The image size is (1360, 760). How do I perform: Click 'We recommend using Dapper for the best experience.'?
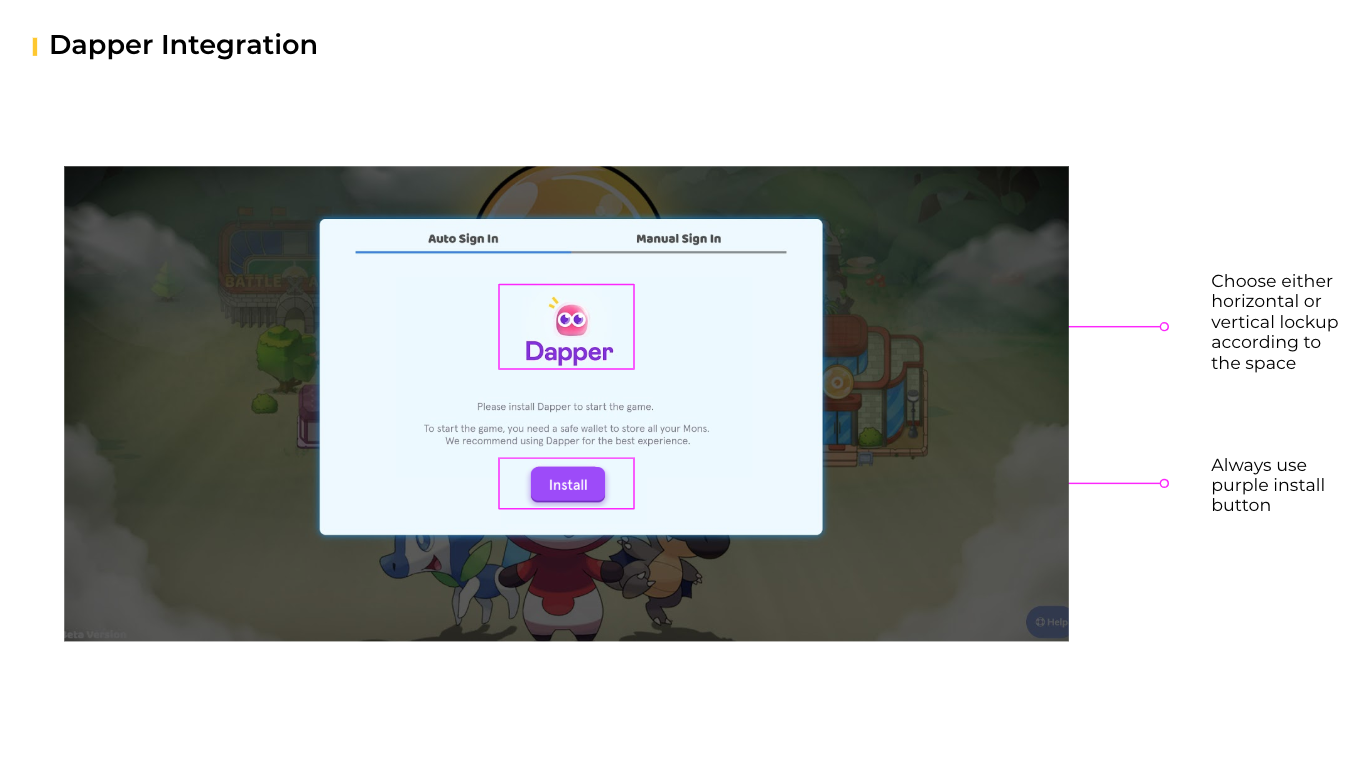coord(567,441)
